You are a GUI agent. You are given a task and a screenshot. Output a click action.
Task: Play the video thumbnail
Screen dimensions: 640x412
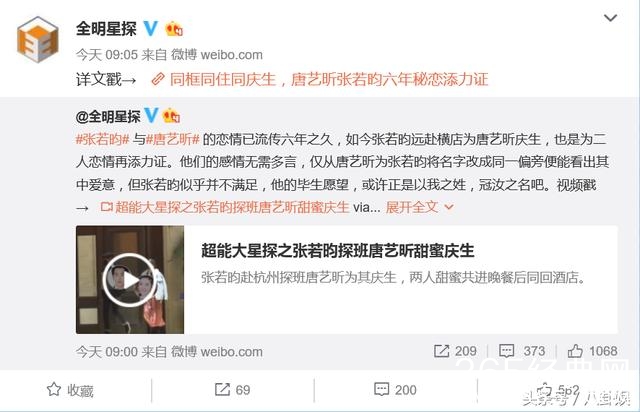click(x=130, y=280)
